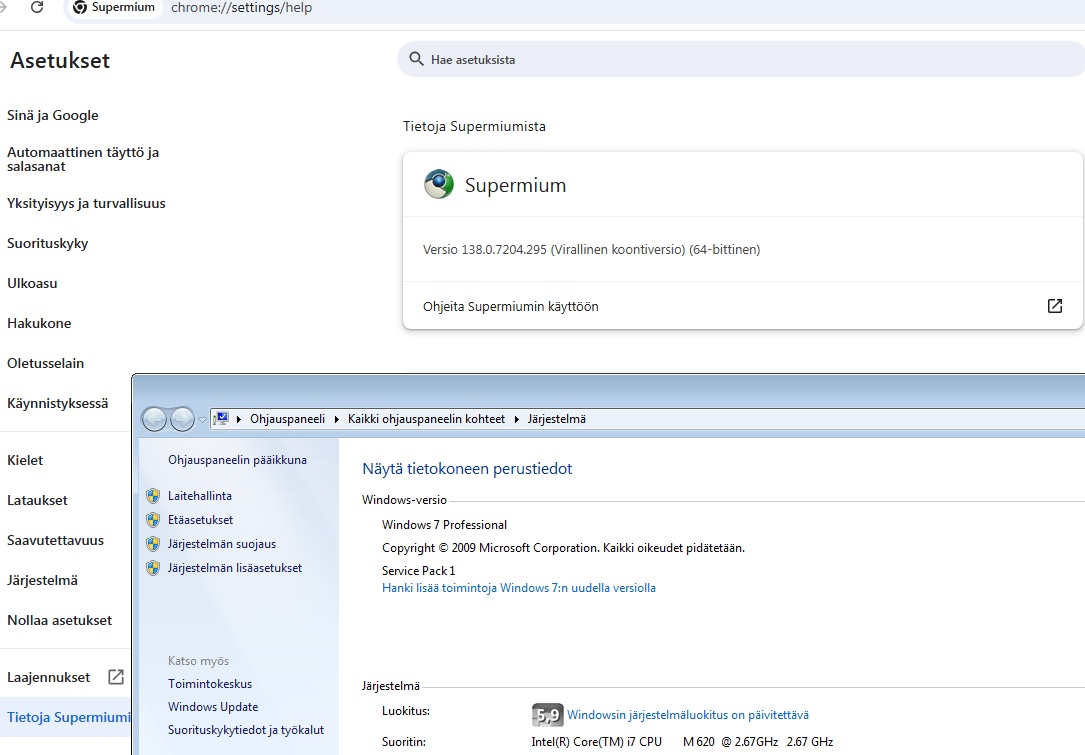Click the shield icon beside Etäasetukset
The image size is (1085, 755).
(x=153, y=520)
